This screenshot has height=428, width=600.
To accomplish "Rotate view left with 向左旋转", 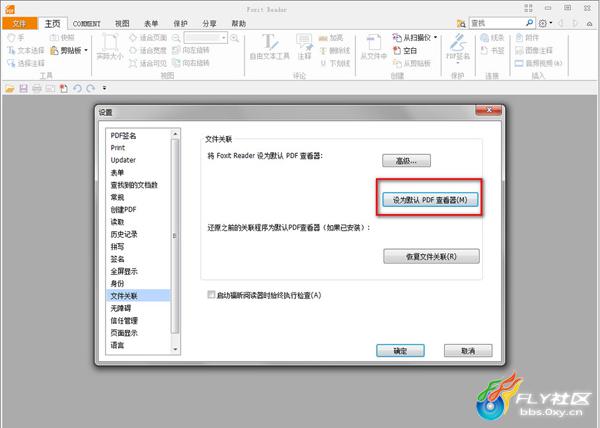I will click(x=191, y=50).
